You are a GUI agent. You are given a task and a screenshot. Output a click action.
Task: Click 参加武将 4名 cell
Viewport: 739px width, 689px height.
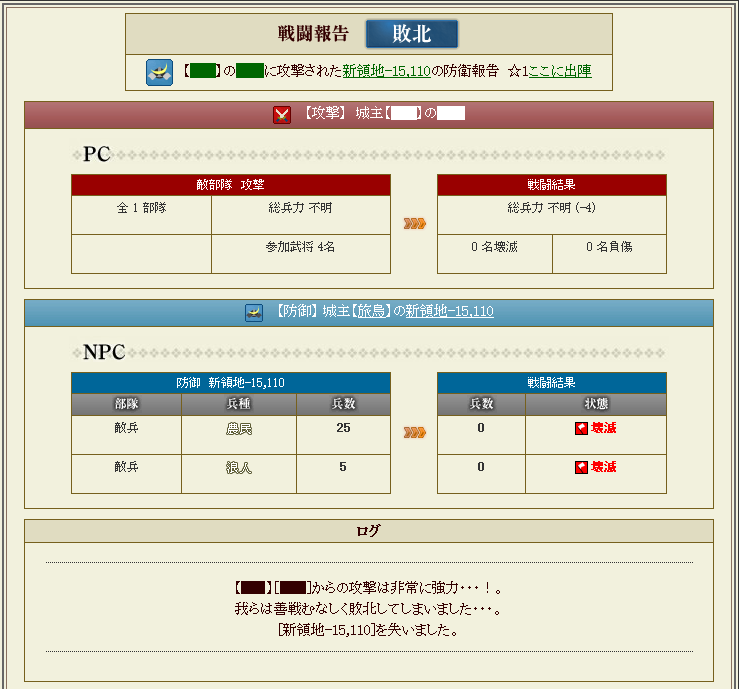pyautogui.click(x=300, y=246)
